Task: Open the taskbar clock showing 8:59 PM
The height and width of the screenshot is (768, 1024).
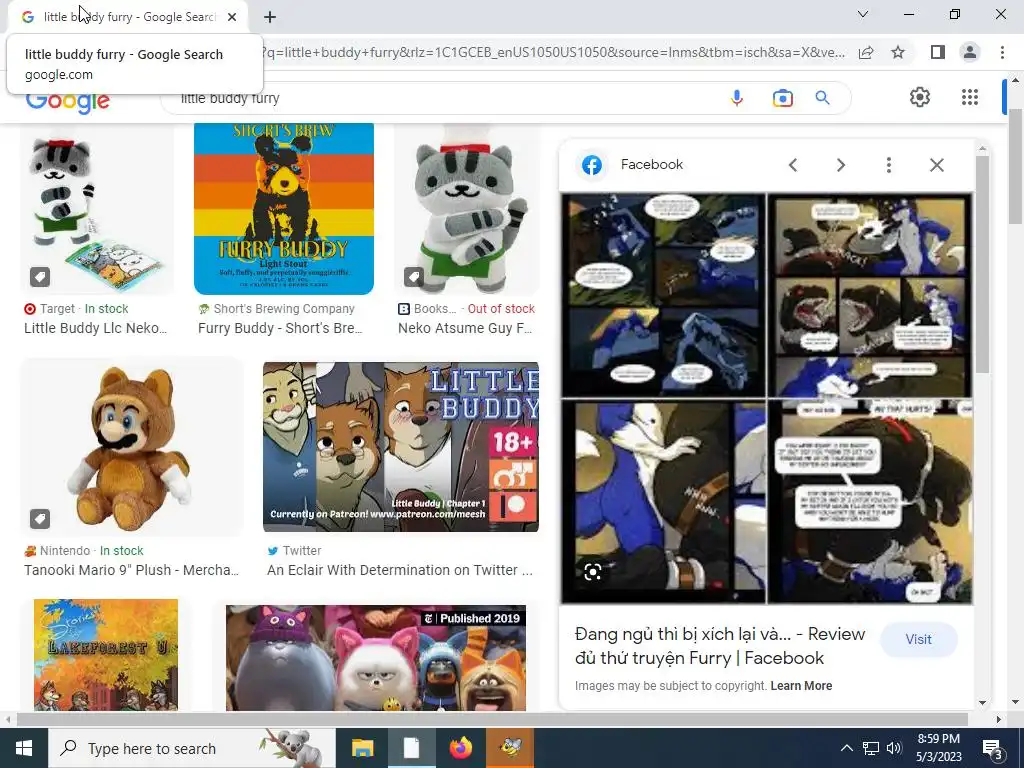Action: (939, 748)
